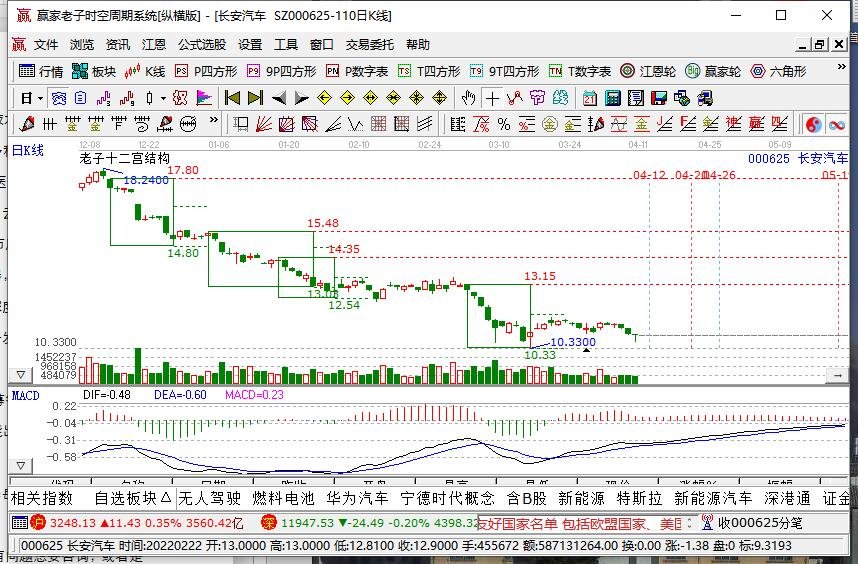This screenshot has height=564, width=858.
Task: Click yellow diamond horizontal compress icon
Action: [x=393, y=98]
